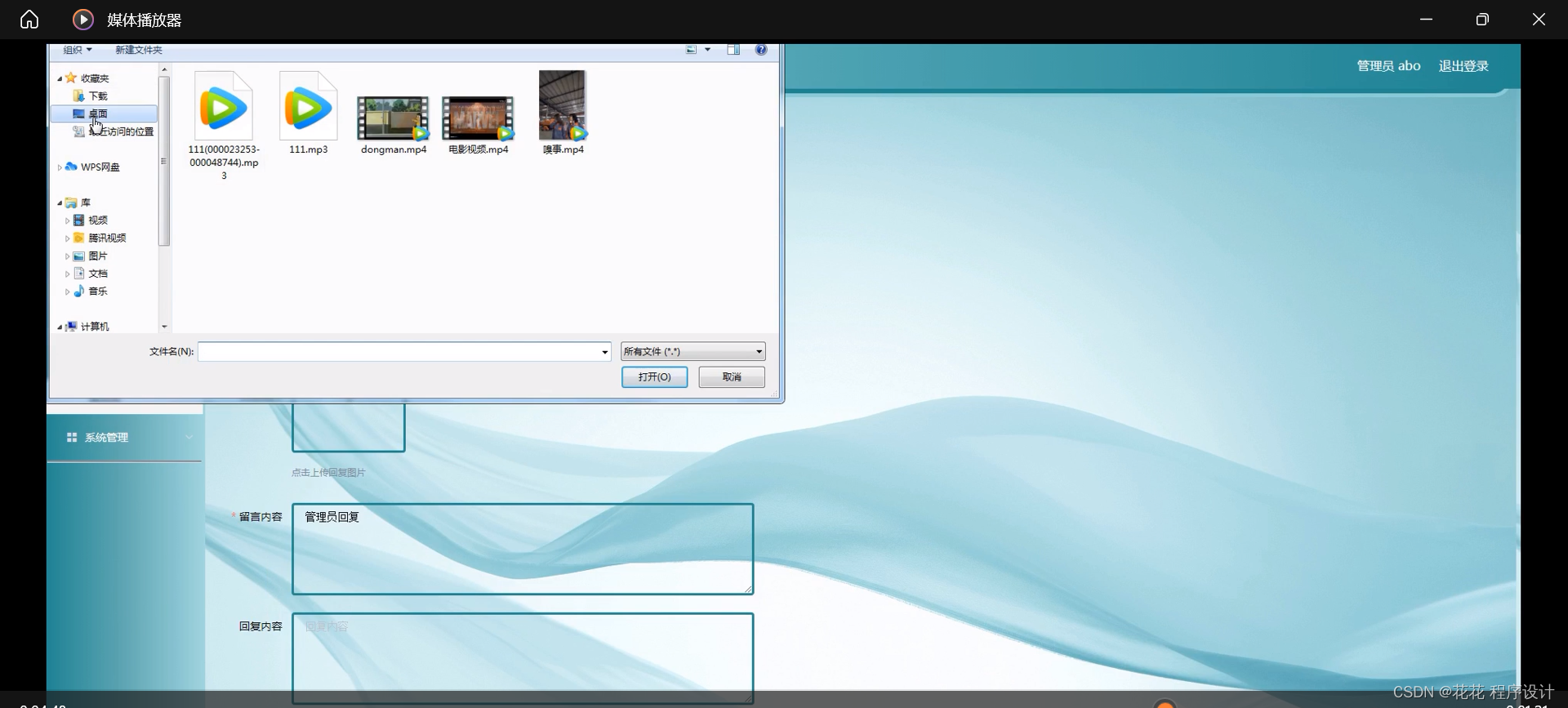The image size is (1568, 708).
Task: Click the 打开(O) button
Action: [654, 377]
